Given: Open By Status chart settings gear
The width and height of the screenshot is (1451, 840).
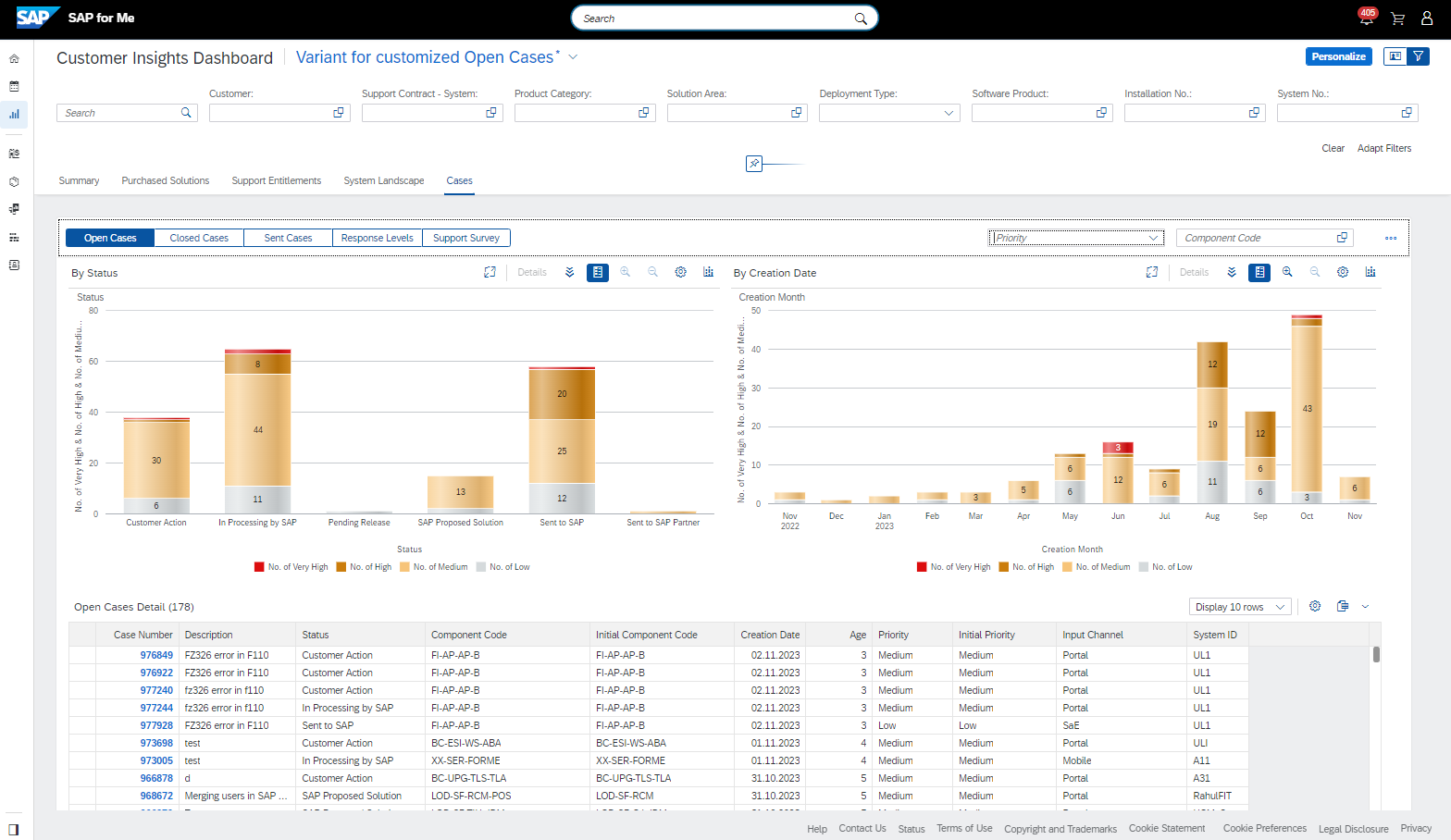Looking at the screenshot, I should (680, 273).
